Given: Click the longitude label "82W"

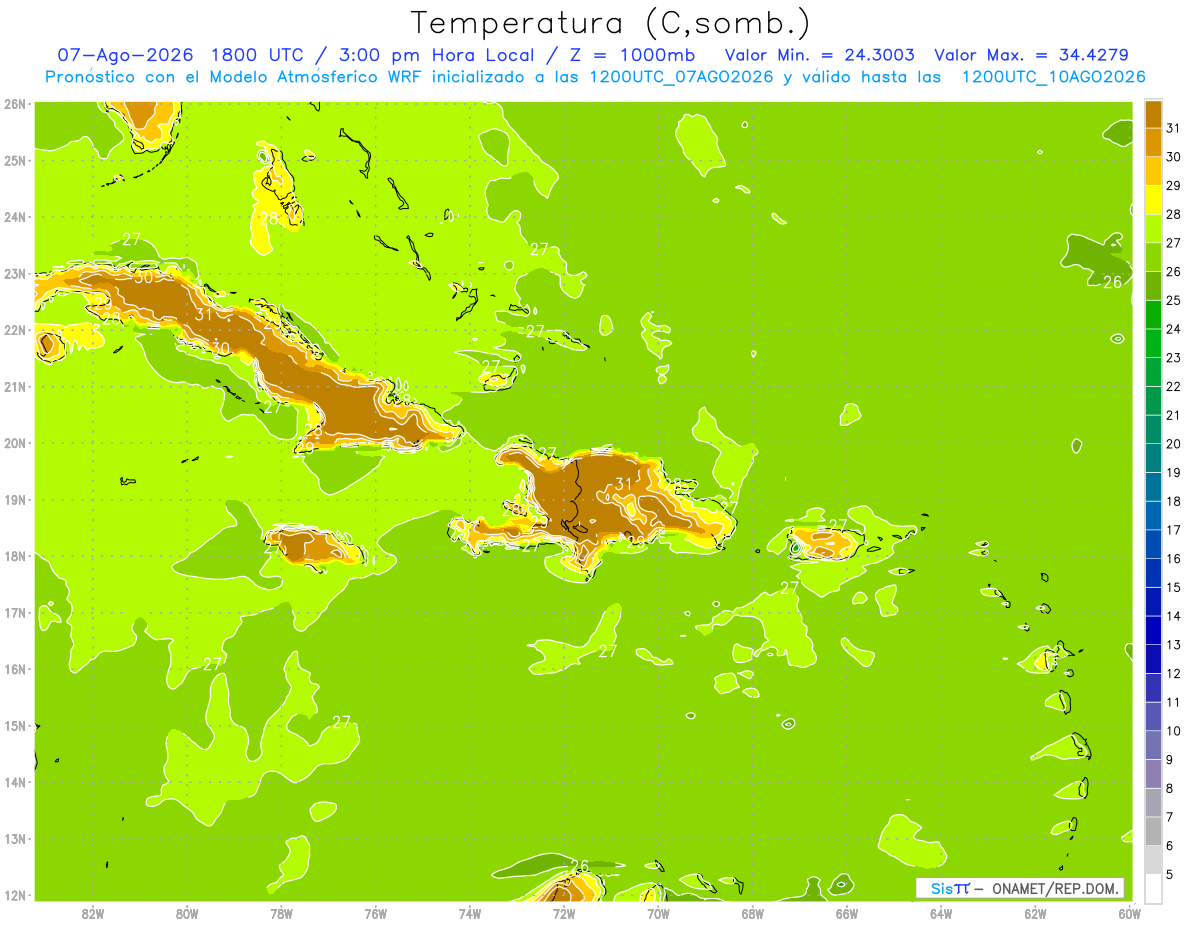Looking at the screenshot, I should (x=93, y=913).
